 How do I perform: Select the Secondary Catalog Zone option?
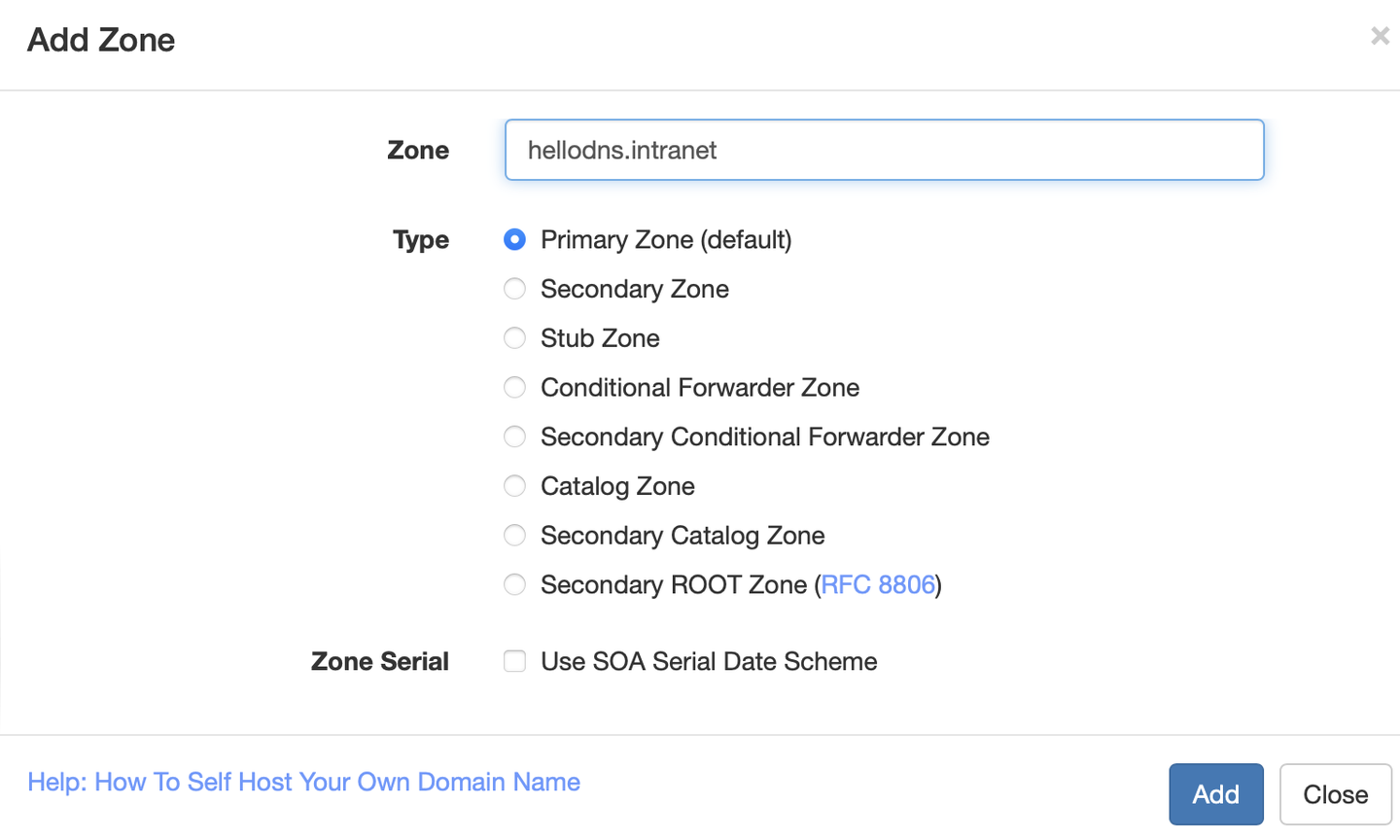(514, 535)
